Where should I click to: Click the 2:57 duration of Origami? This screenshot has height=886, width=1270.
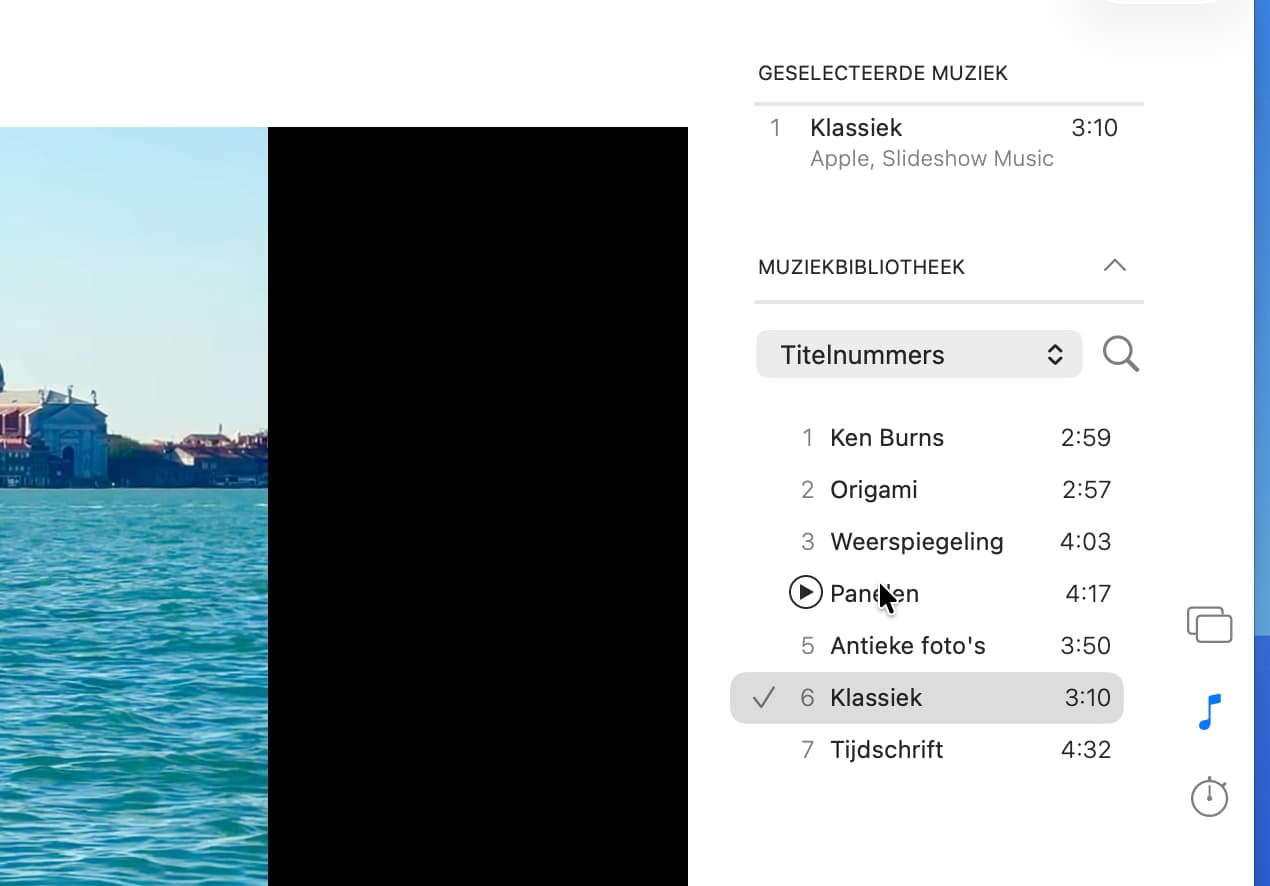[x=1087, y=490]
